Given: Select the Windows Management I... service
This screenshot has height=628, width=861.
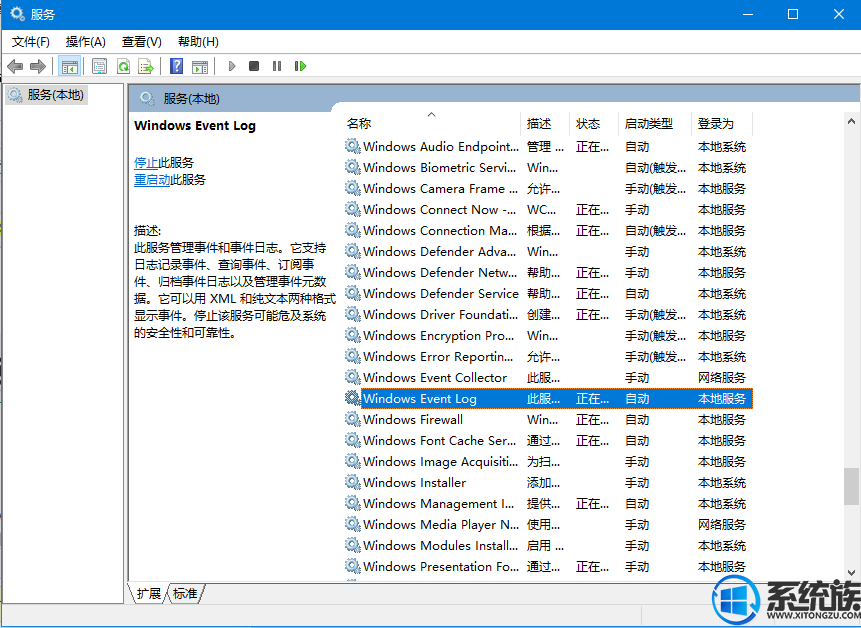Looking at the screenshot, I should [438, 503].
